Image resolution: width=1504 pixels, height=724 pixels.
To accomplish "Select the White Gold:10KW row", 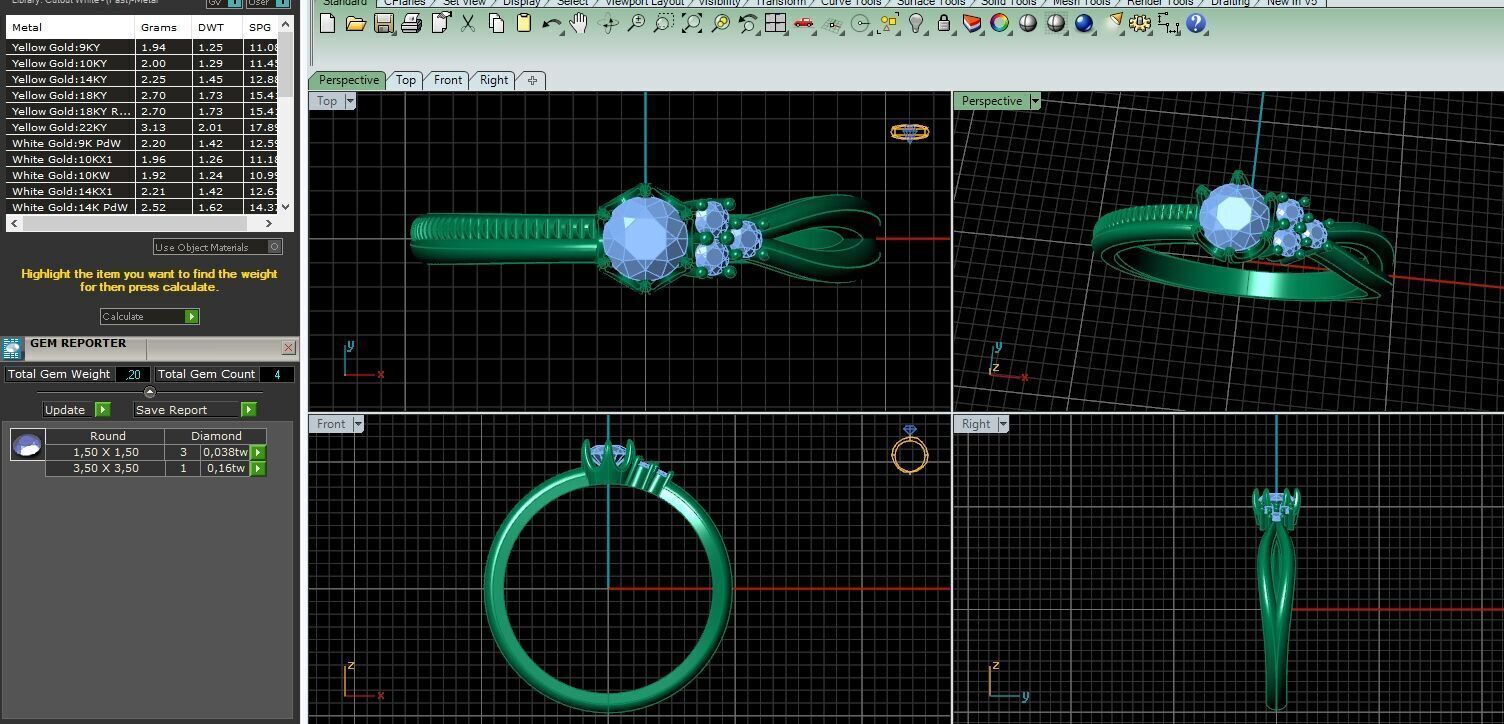I will click(142, 175).
